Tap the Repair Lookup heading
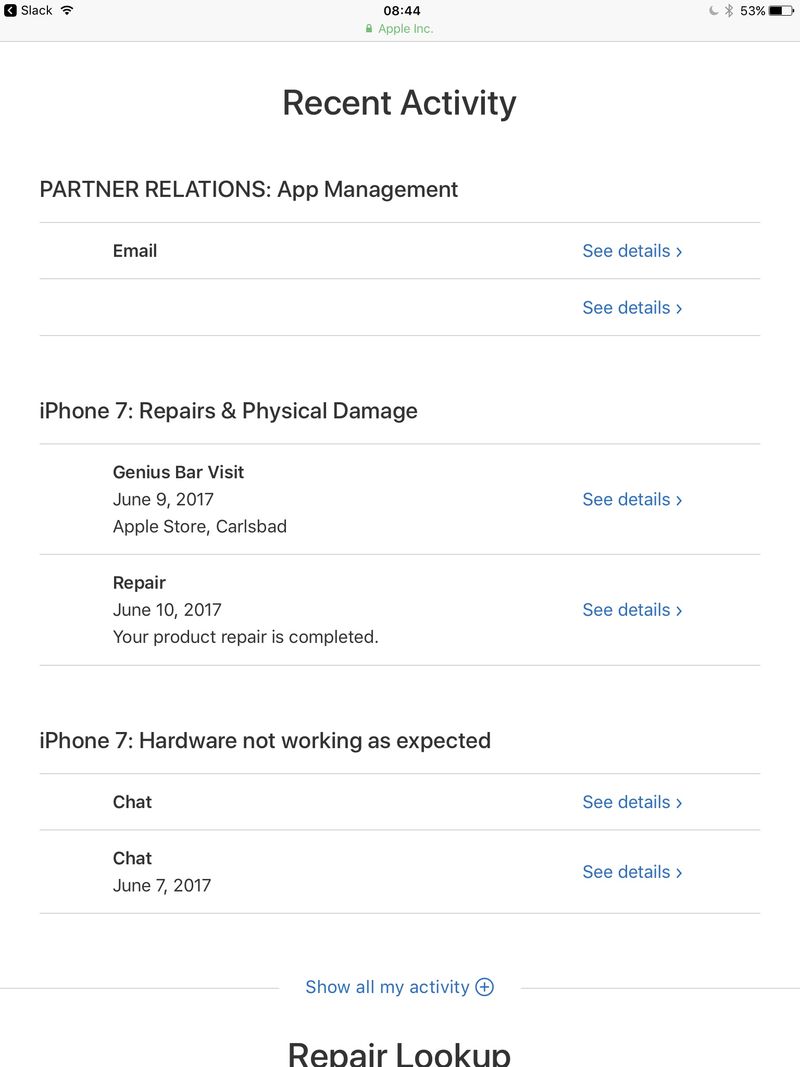 399,1053
